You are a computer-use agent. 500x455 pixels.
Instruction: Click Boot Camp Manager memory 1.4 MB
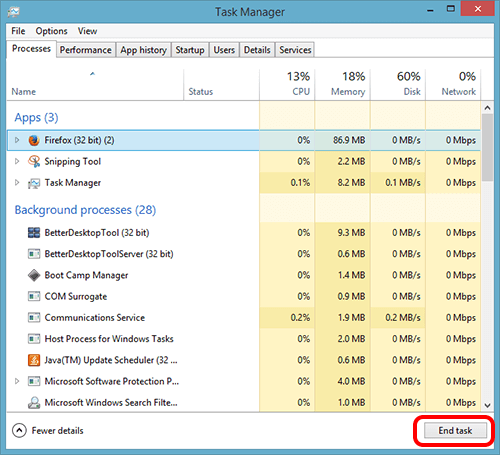[351, 275]
